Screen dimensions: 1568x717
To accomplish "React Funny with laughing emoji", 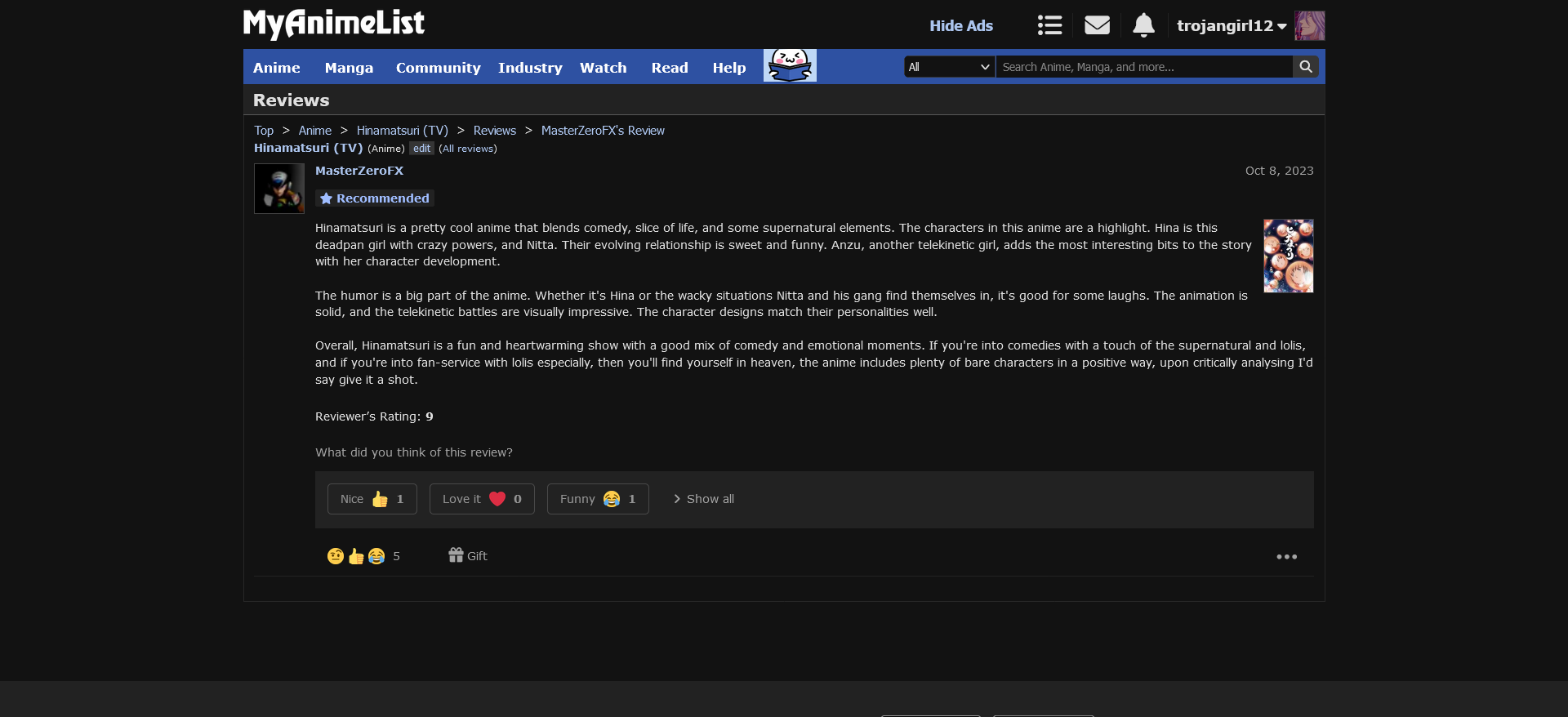I will pos(598,499).
